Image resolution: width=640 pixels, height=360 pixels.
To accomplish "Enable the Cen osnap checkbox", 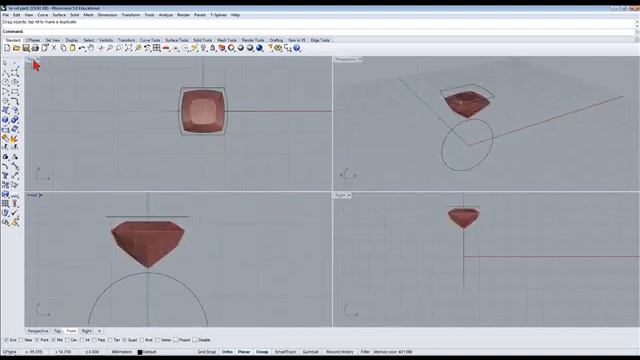I will [x=67, y=340].
